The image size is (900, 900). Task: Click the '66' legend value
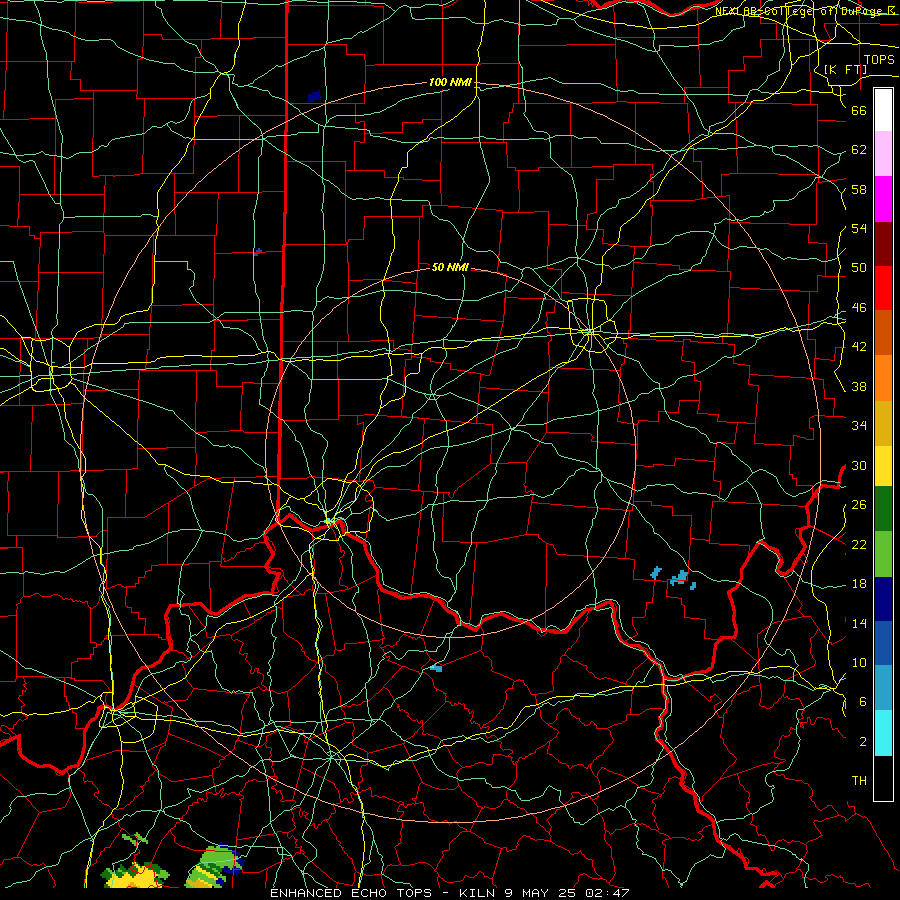click(x=859, y=110)
